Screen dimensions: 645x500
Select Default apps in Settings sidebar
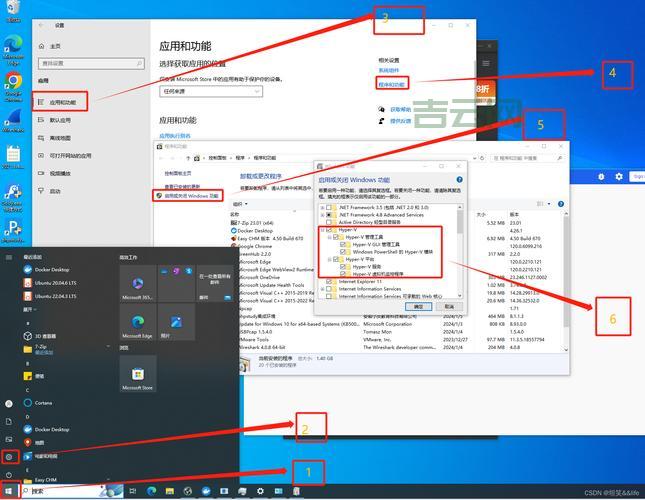coord(60,120)
